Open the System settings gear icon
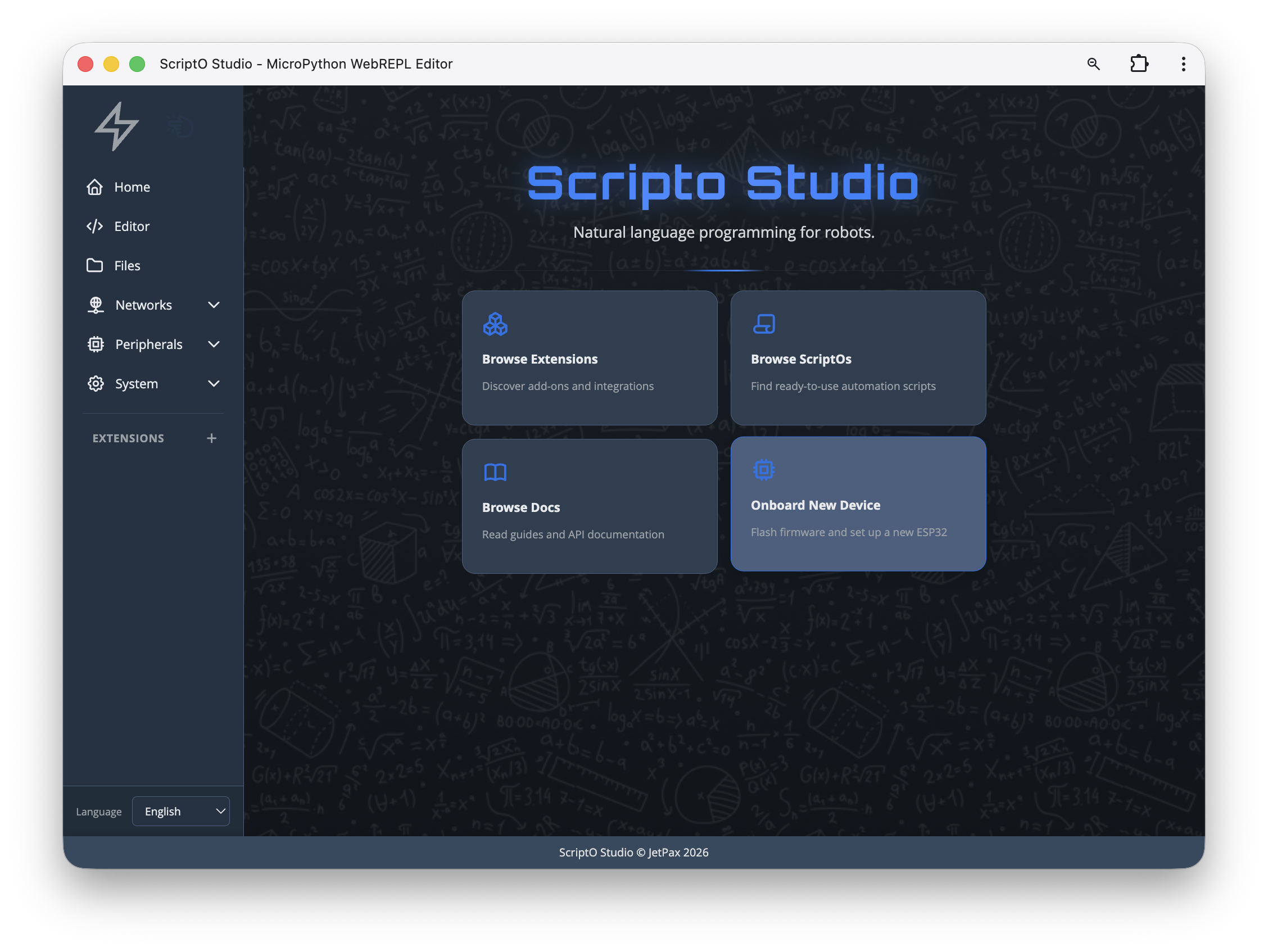 [96, 383]
